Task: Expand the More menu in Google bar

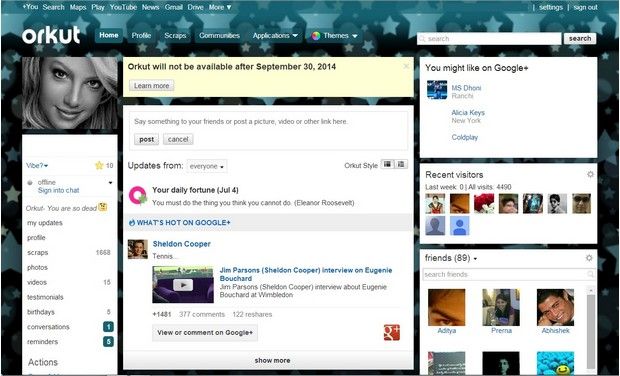Action: pyautogui.click(x=220, y=7)
